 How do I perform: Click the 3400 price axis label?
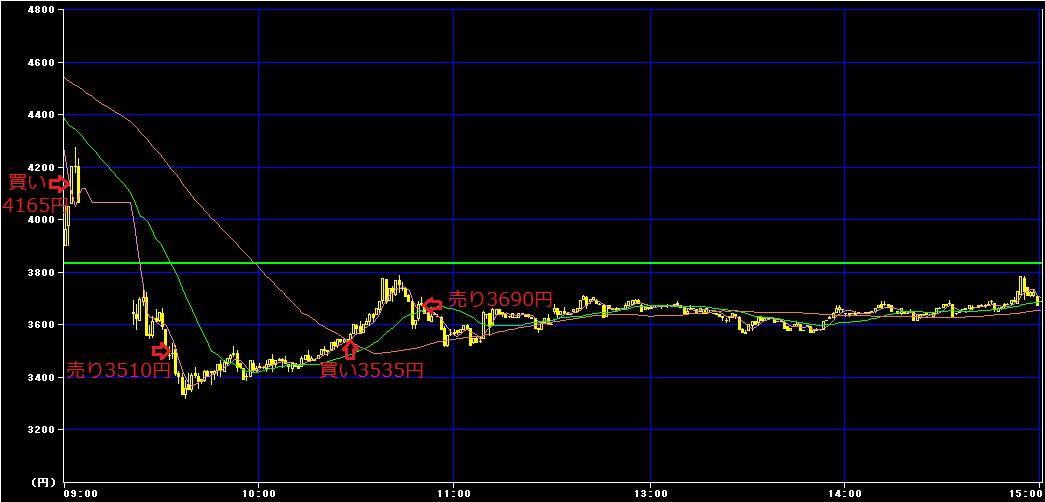click(x=42, y=378)
